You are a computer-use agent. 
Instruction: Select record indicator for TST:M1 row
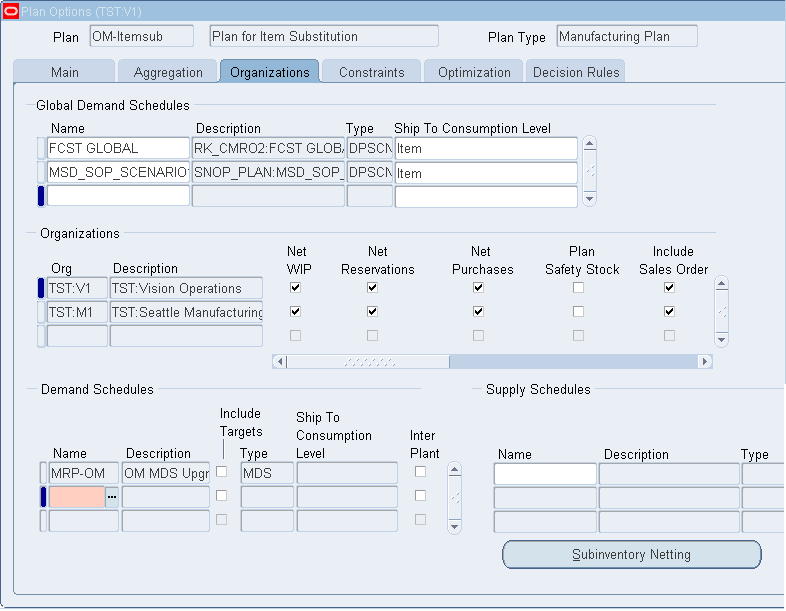click(x=41, y=312)
